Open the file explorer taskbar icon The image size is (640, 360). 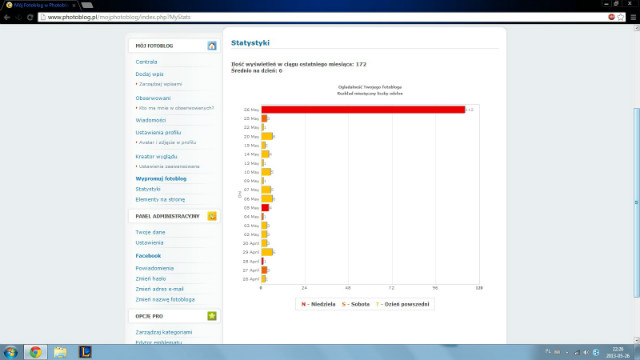coord(60,352)
